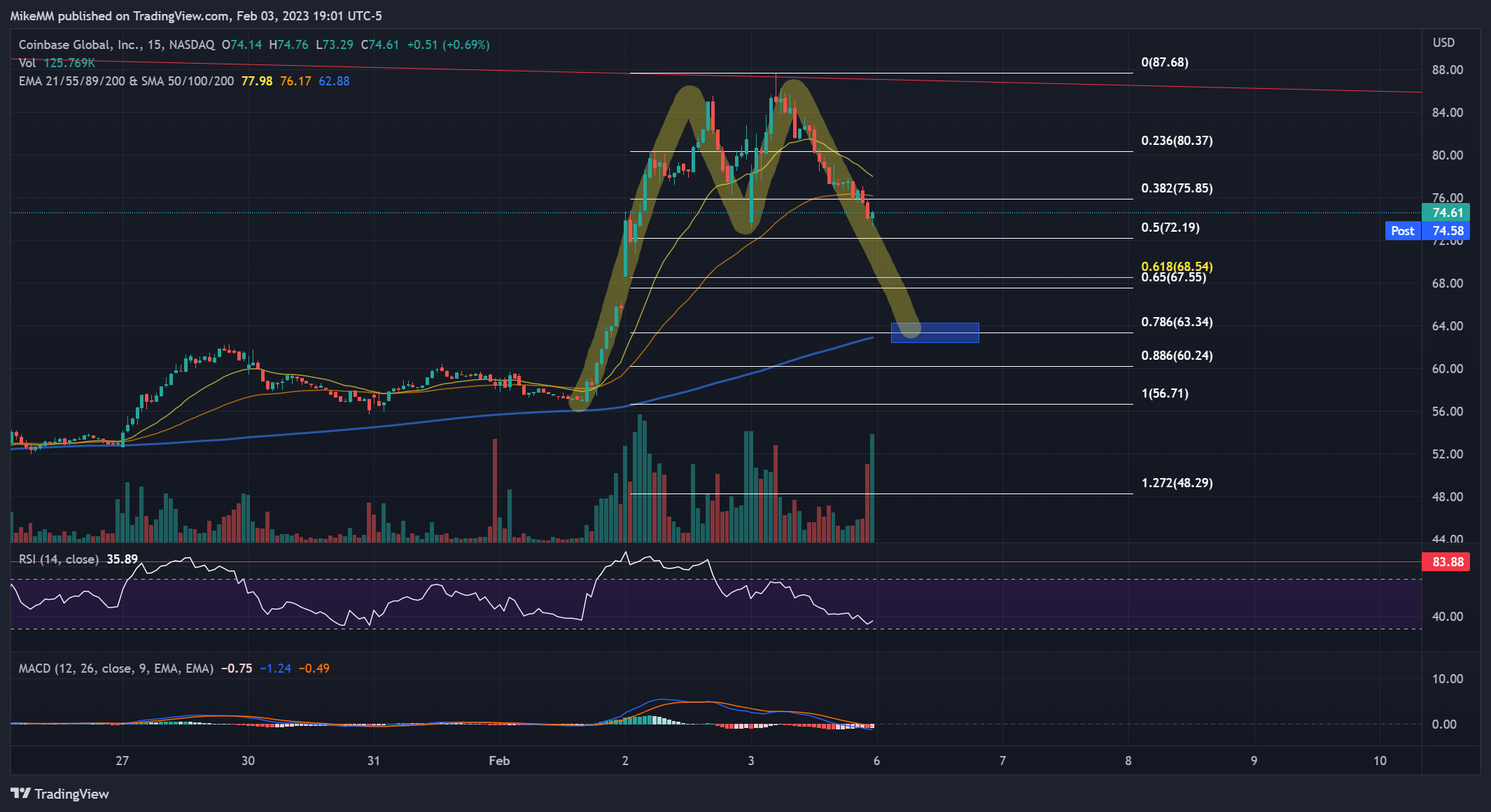The image size is (1491, 812).
Task: Click the RSI (14, close) indicator label
Action: 58,559
